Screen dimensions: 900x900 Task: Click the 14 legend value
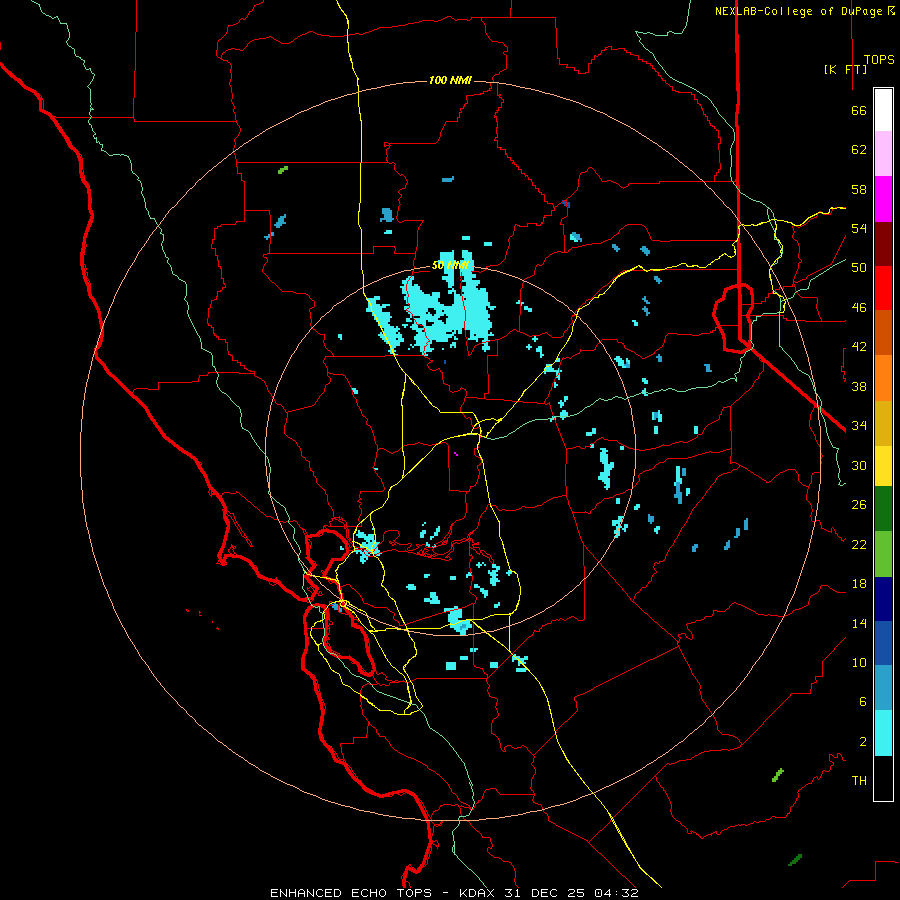tap(859, 623)
